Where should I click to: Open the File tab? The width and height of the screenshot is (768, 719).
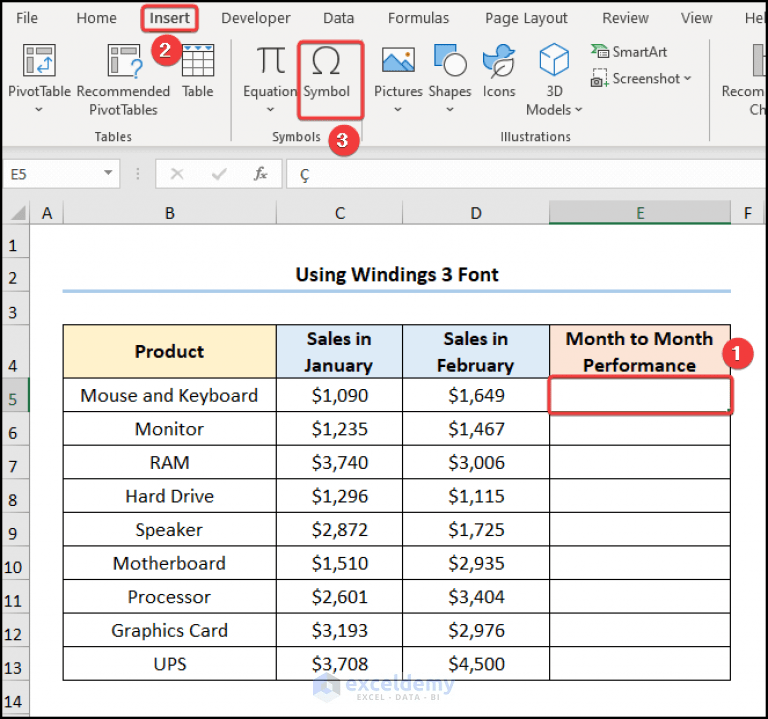[27, 18]
